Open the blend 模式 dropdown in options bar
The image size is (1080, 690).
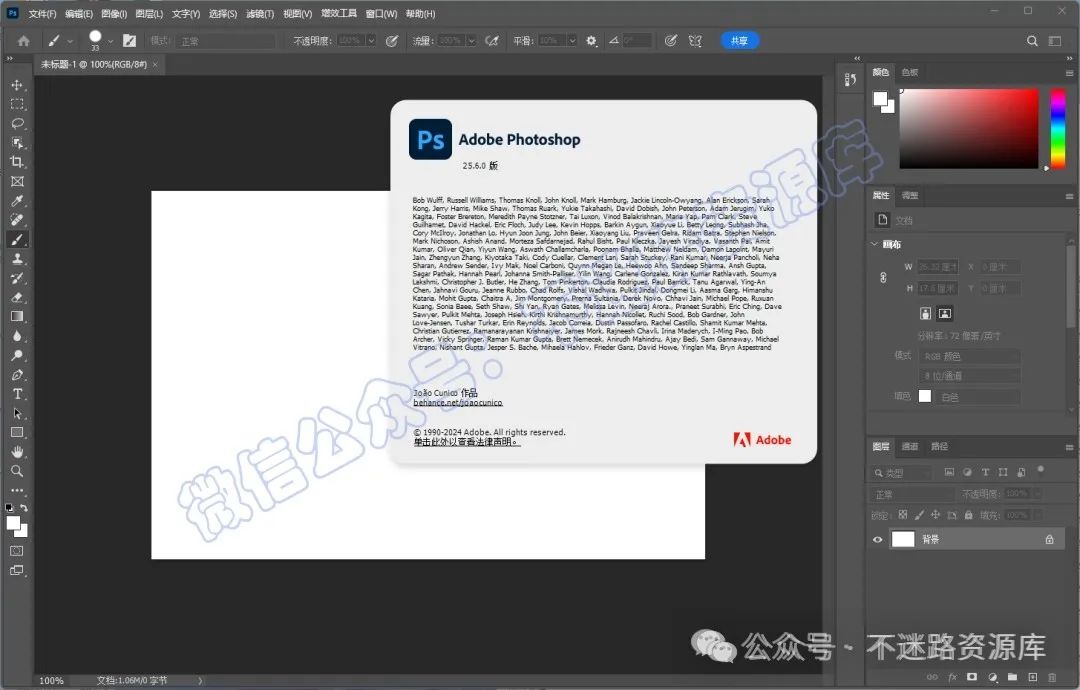(x=225, y=41)
